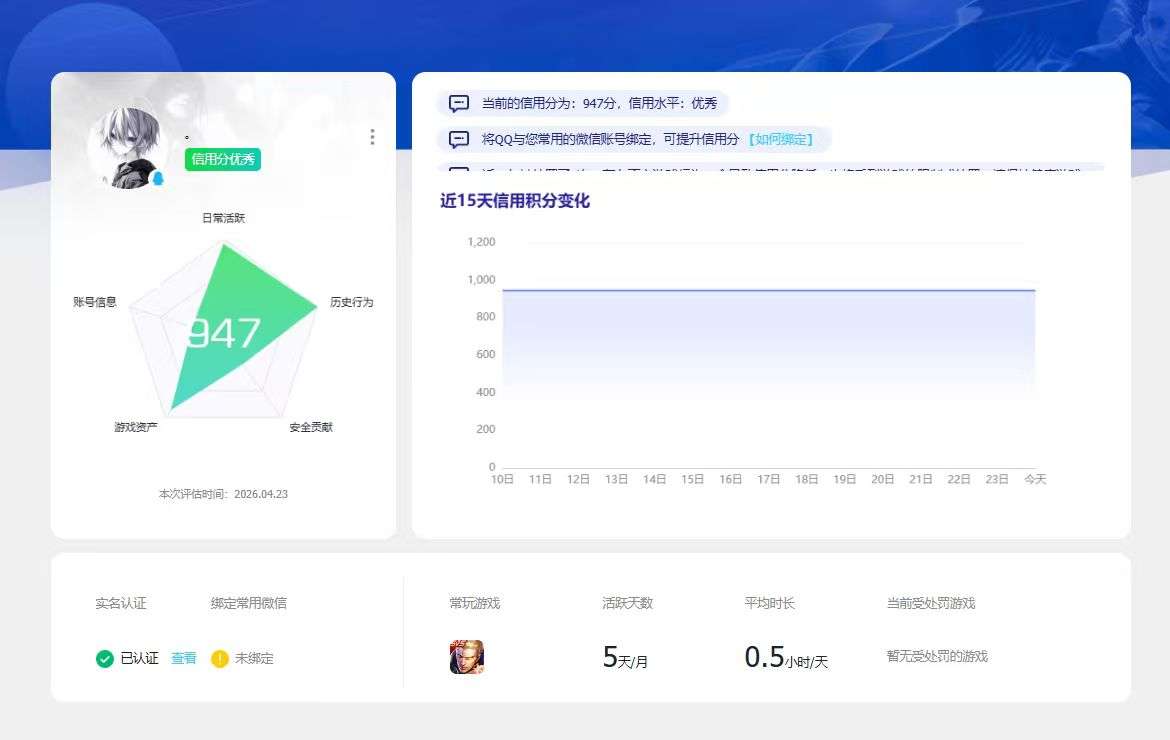1170x740 pixels.
Task: Click the green verified checkmark icon
Action: [104, 659]
